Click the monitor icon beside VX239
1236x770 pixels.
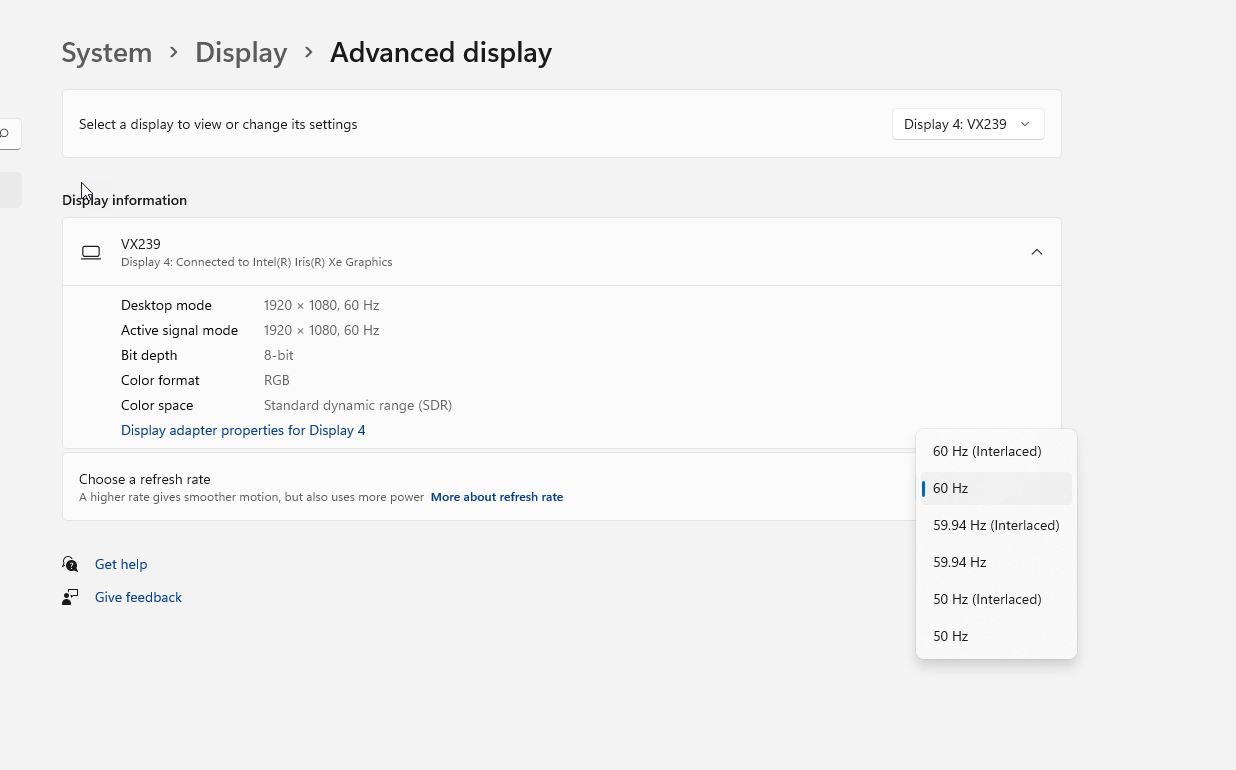(x=91, y=252)
